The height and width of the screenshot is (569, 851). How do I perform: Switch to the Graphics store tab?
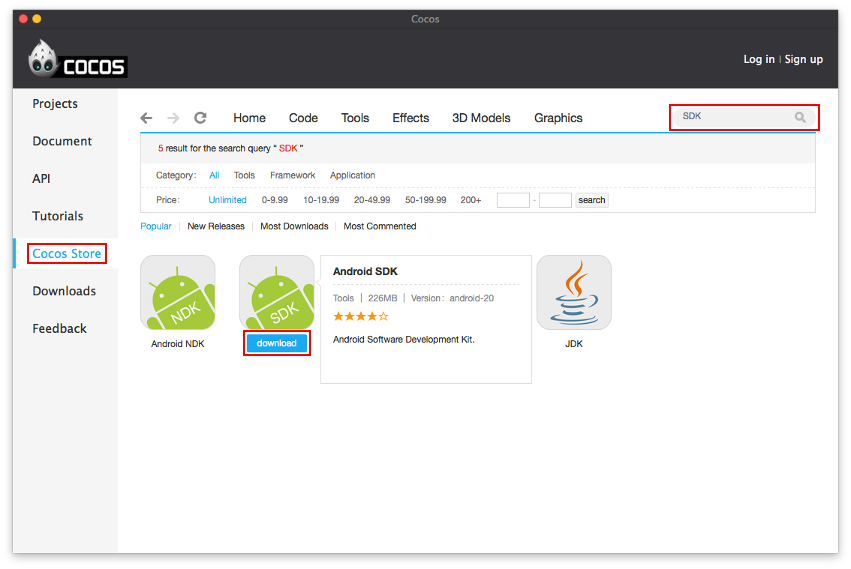click(558, 118)
